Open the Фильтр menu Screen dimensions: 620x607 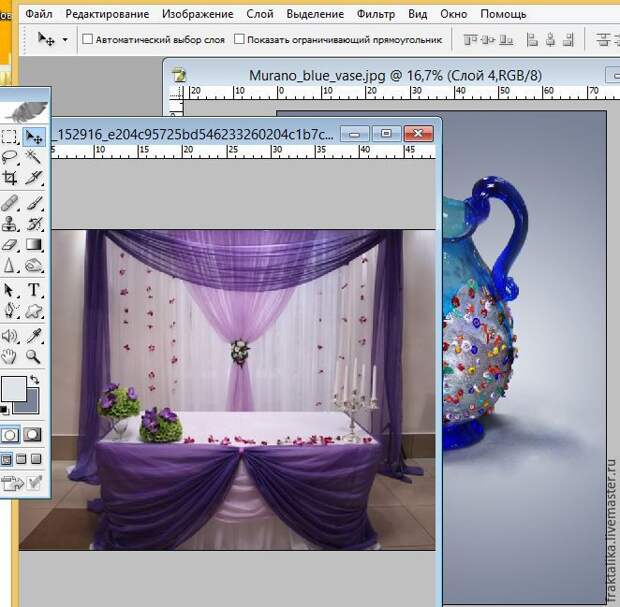(376, 14)
